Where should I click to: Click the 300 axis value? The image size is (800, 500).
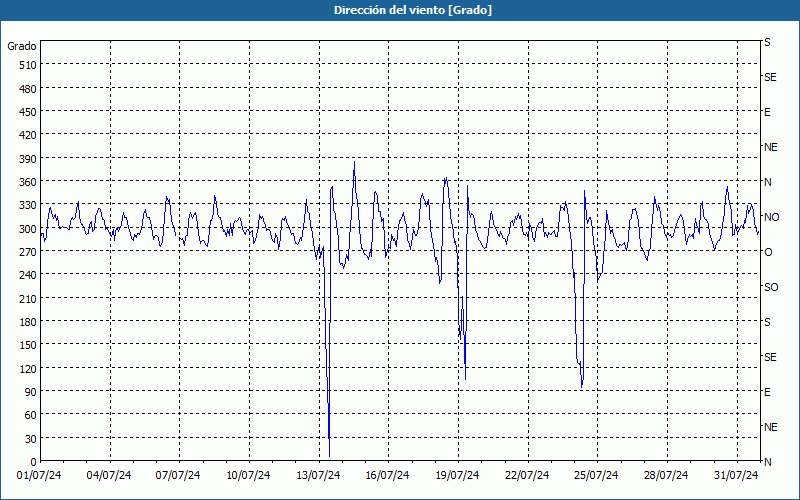[28, 229]
